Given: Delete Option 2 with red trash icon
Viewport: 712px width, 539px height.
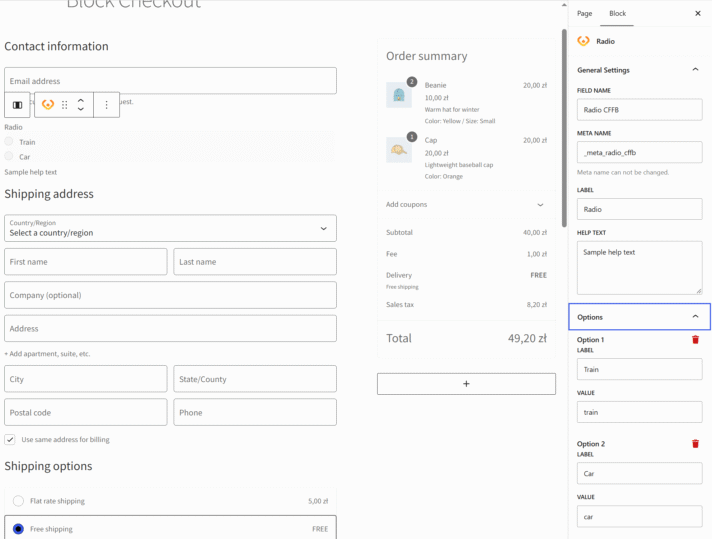Looking at the screenshot, I should point(695,444).
